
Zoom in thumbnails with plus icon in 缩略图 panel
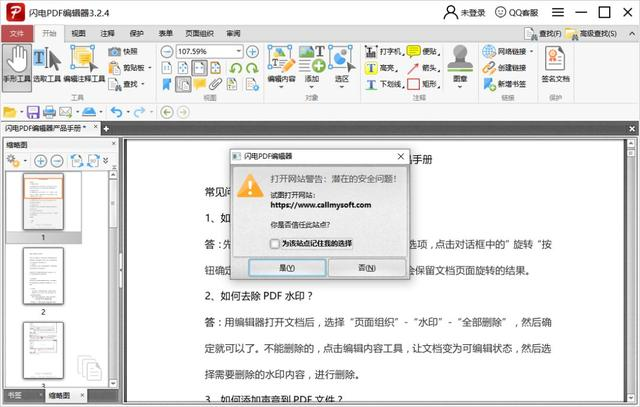coord(40,161)
